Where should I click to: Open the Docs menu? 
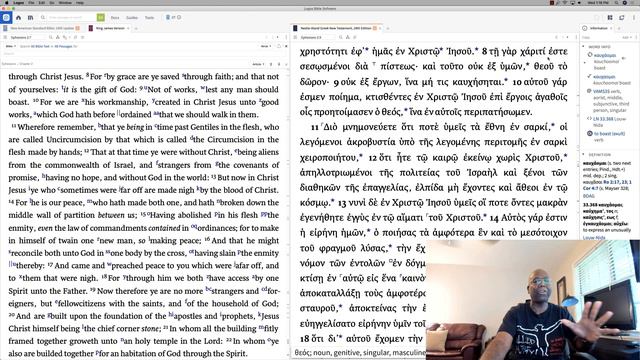point(115,18)
